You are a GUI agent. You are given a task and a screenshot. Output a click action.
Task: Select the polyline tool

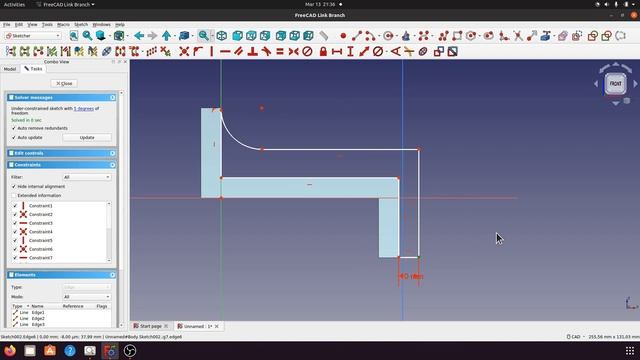443,36
